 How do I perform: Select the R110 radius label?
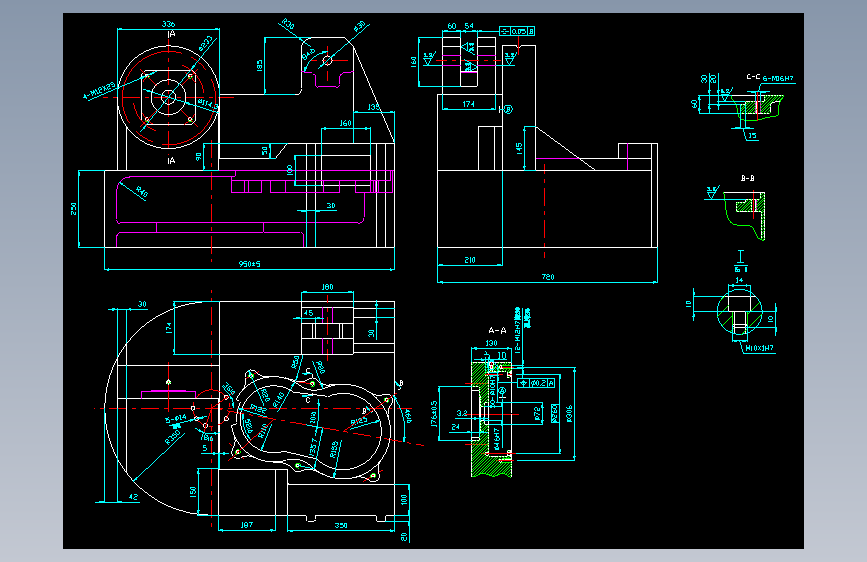point(264,430)
